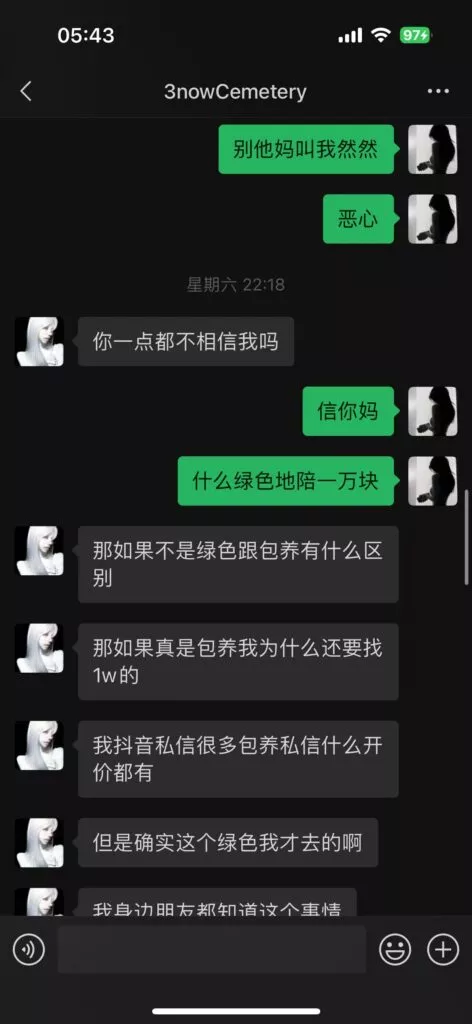This screenshot has width=472, height=1024.
Task: Tap sender avatar beside '恶心' message
Action: (433, 219)
